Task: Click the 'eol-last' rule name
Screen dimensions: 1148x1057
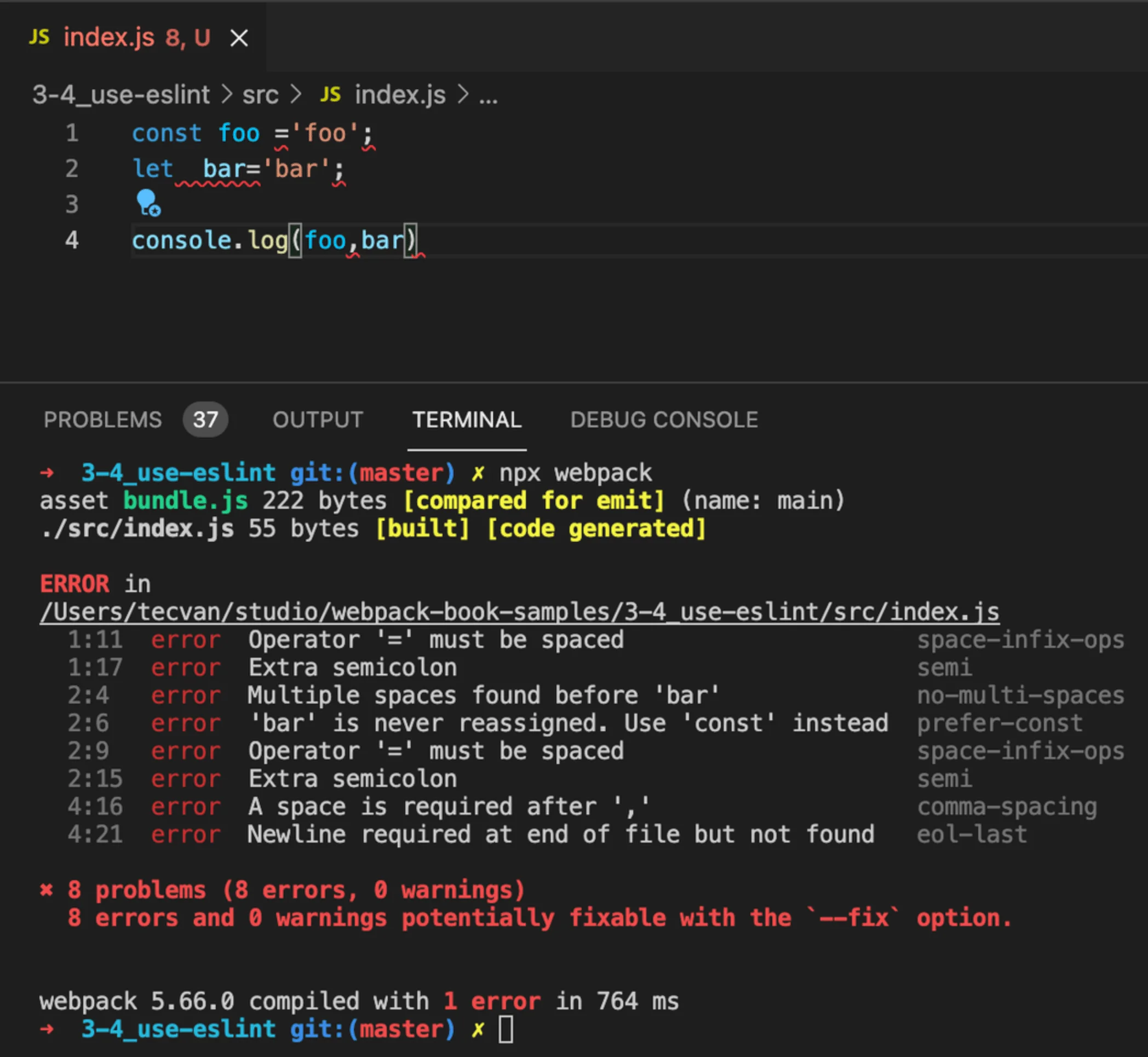Action: point(972,835)
